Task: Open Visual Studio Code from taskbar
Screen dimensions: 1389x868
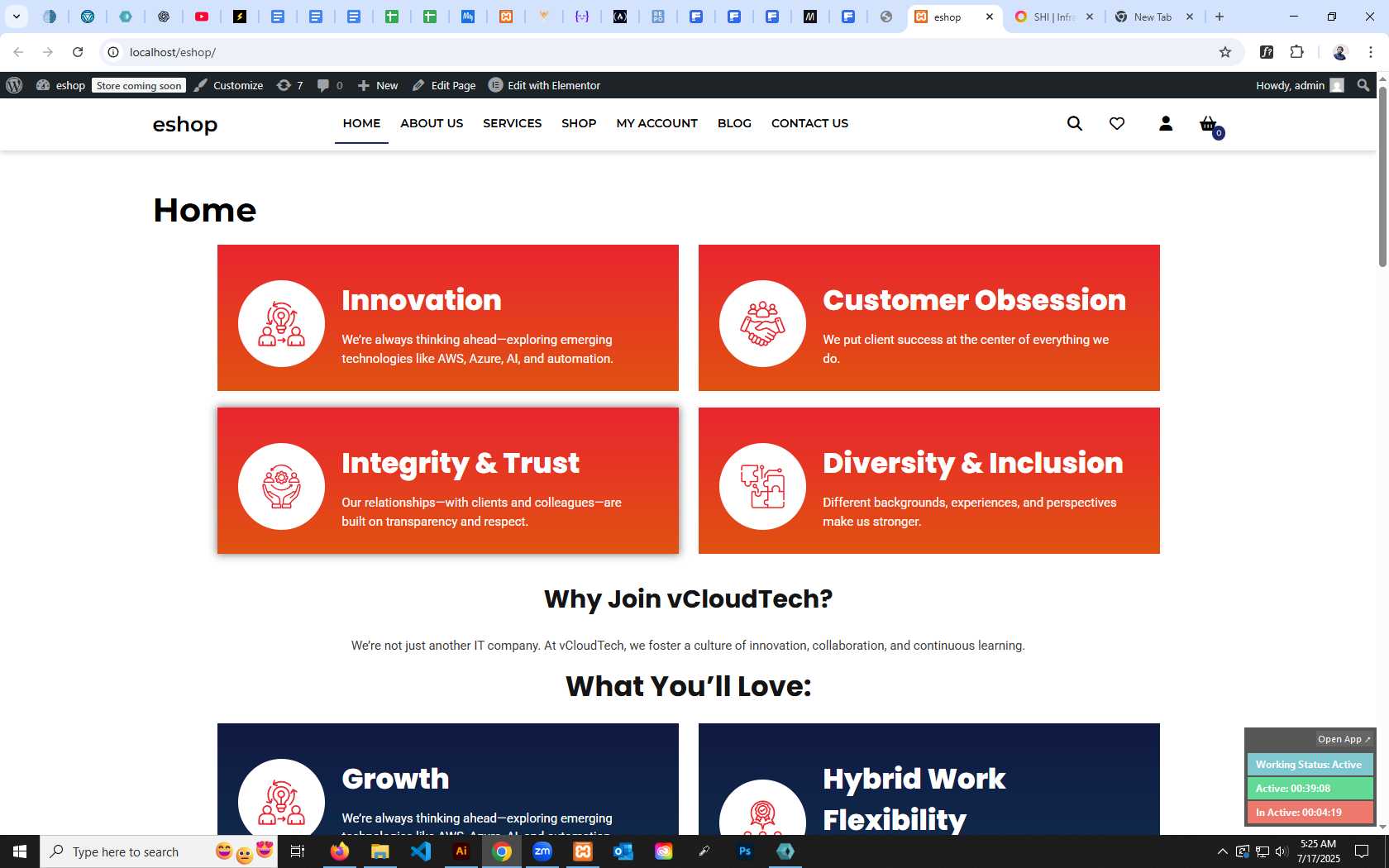Action: 421,851
